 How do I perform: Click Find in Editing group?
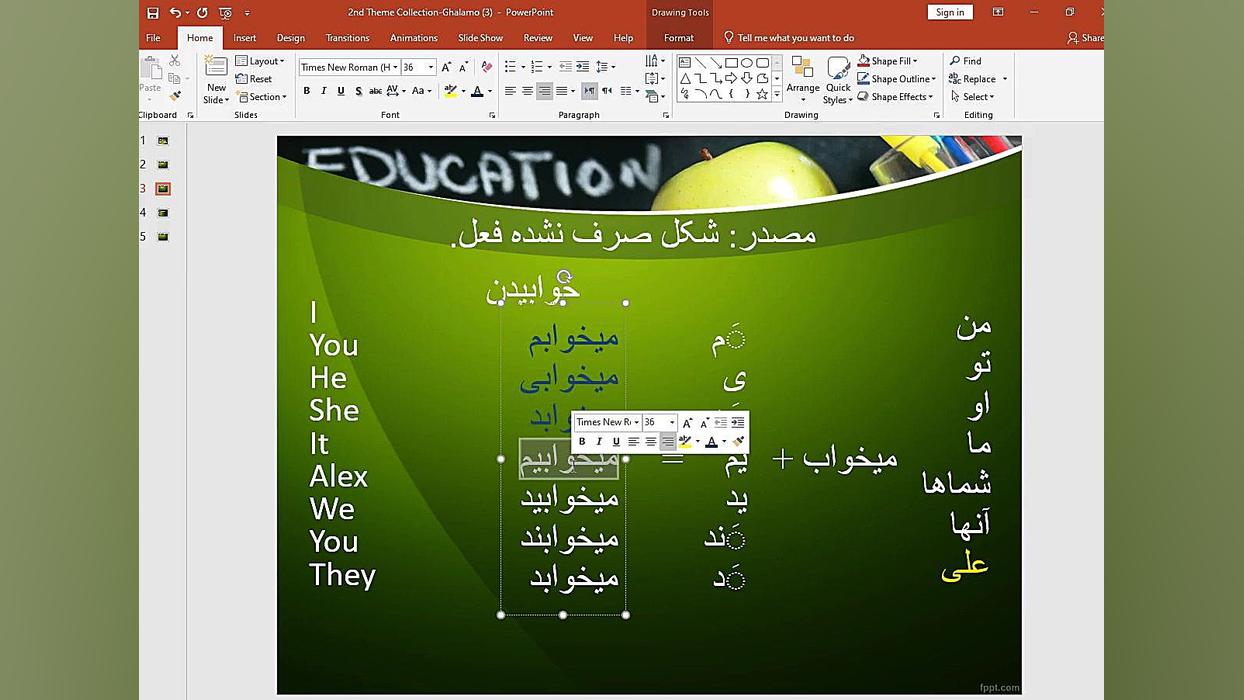coord(966,61)
